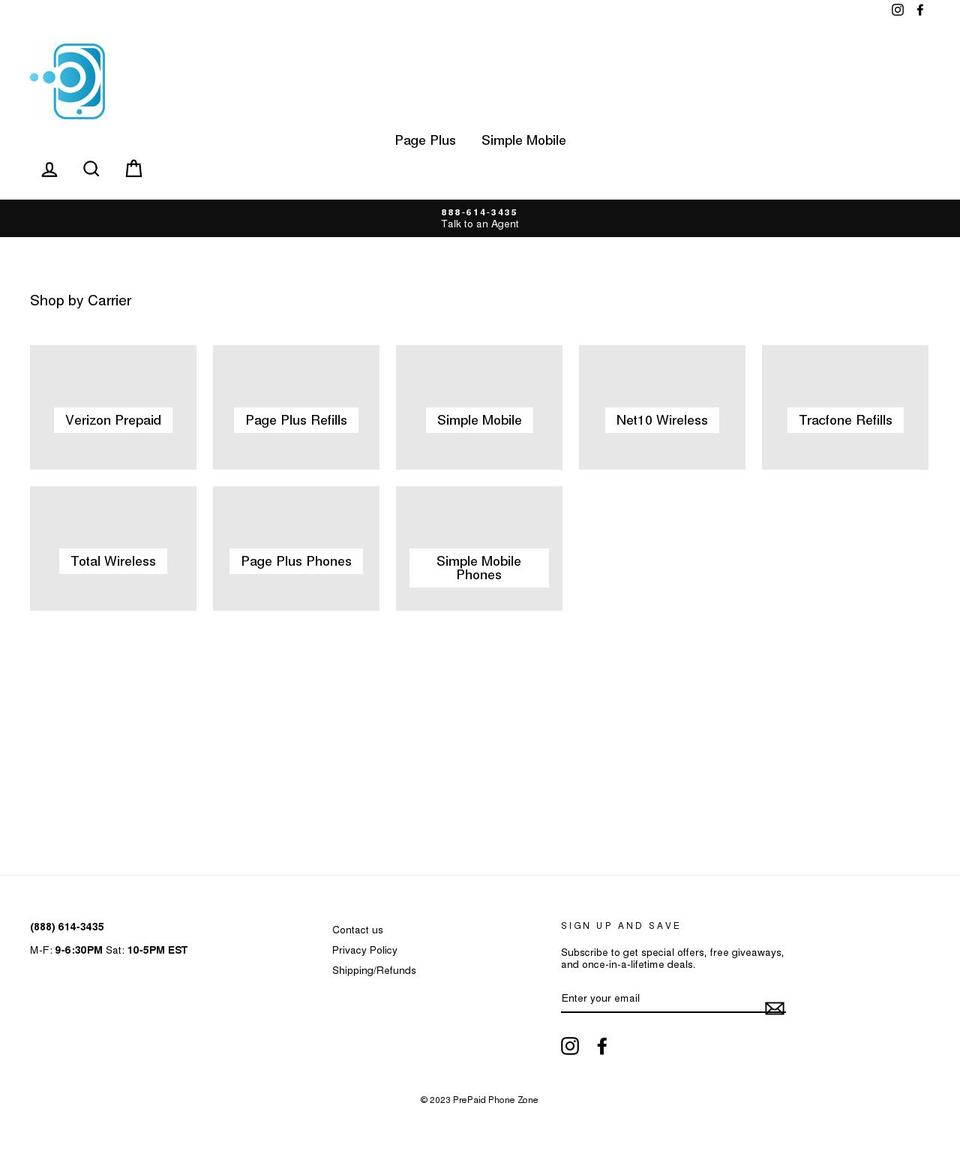The image size is (960, 1166).
Task: Select the Verizon Prepaid carrier tile
Action: tap(113, 407)
